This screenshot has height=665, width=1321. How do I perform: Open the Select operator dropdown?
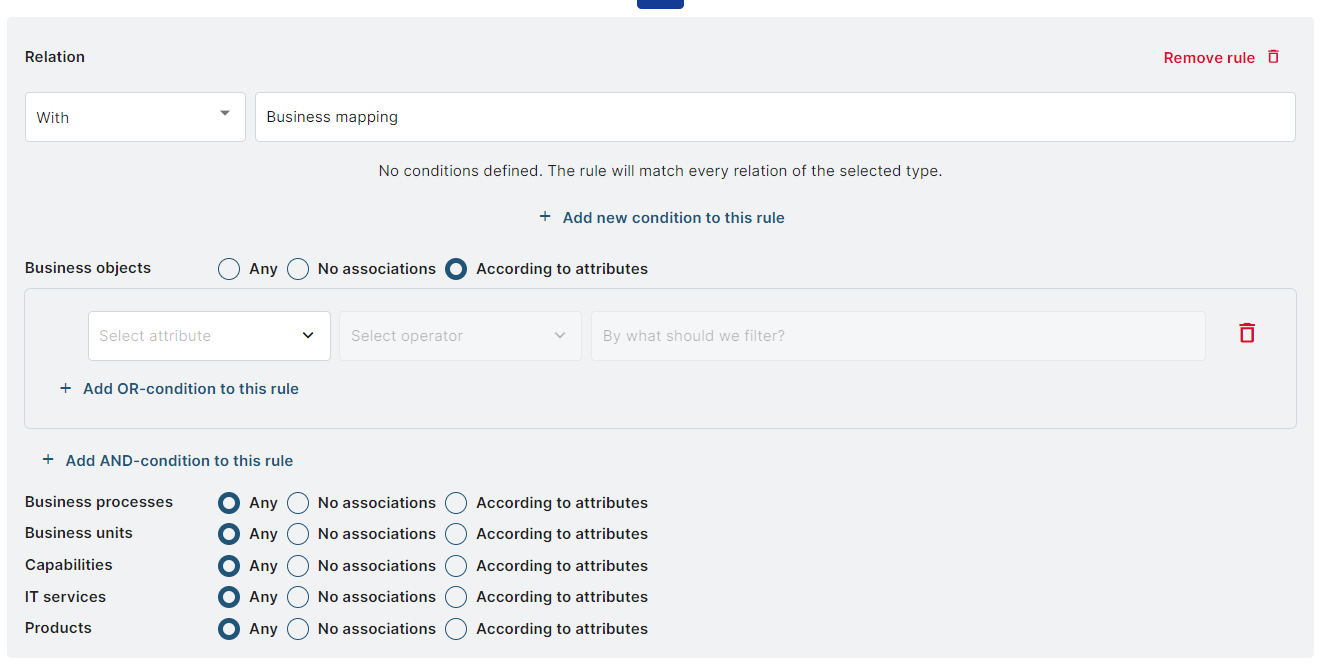[x=460, y=336]
